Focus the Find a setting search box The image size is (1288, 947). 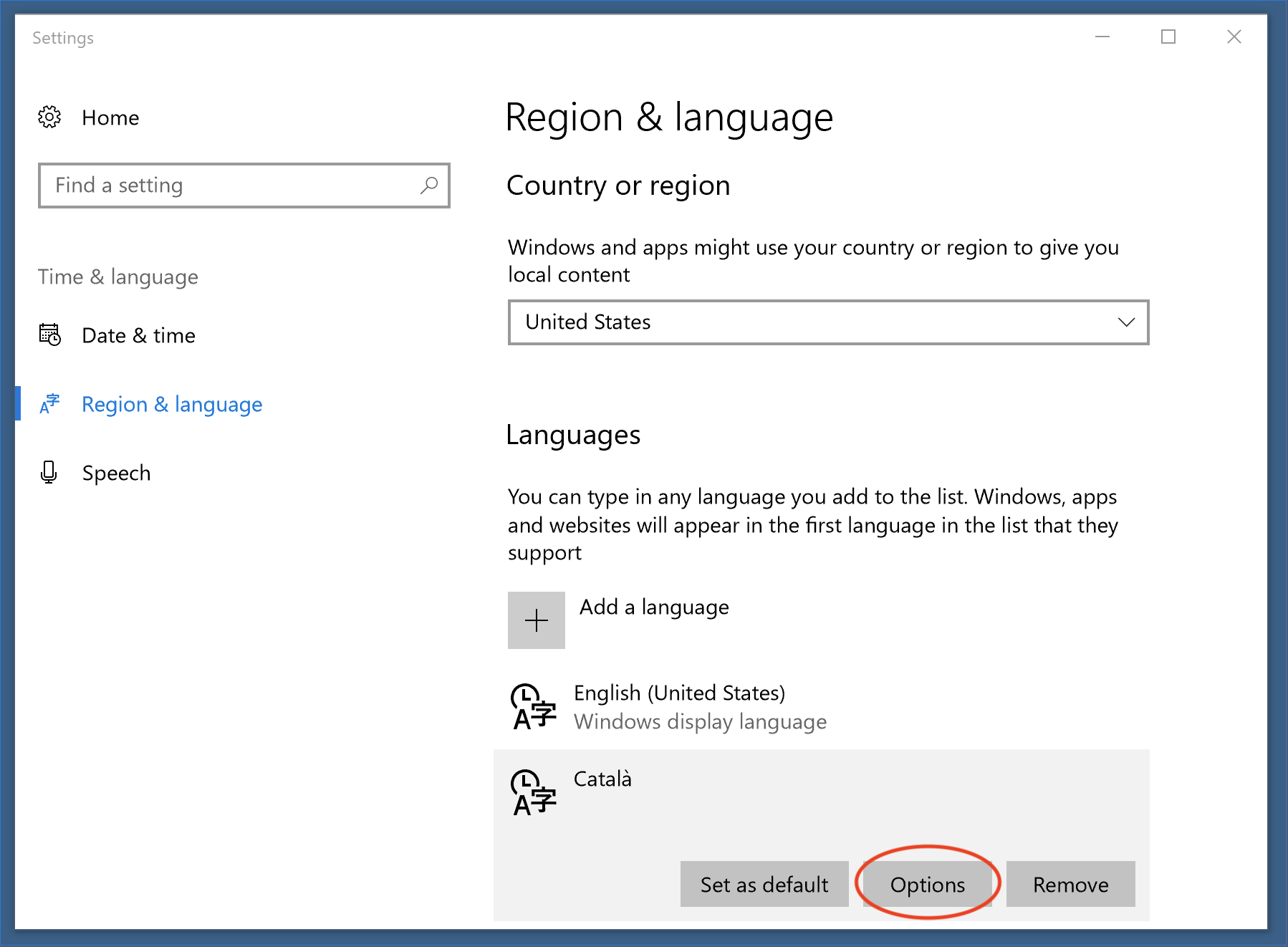tap(244, 186)
